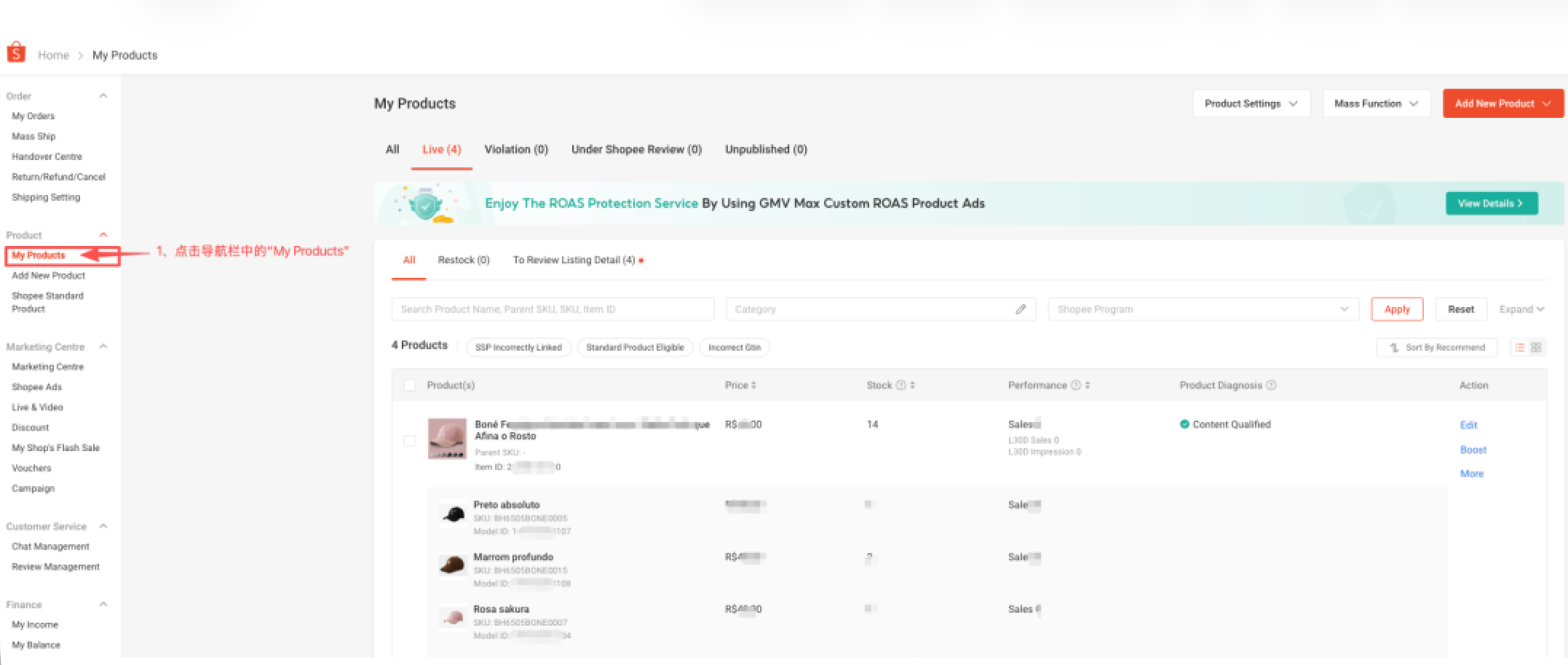Open Add New Product in the sidebar
The image size is (1568, 665).
[x=48, y=276]
